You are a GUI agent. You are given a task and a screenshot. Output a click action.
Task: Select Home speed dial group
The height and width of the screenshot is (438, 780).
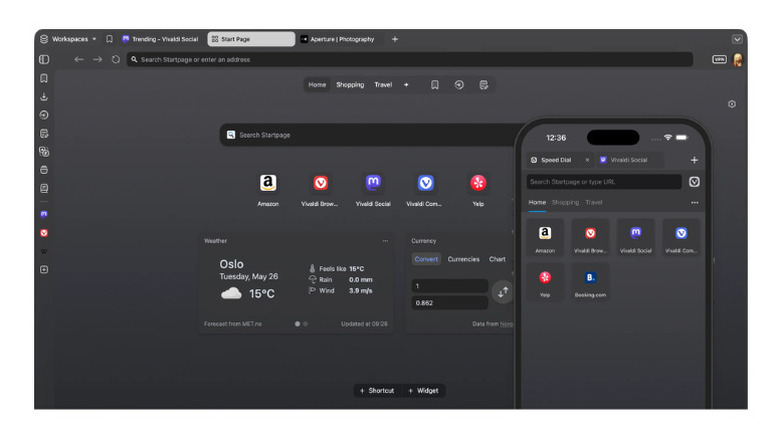(317, 85)
